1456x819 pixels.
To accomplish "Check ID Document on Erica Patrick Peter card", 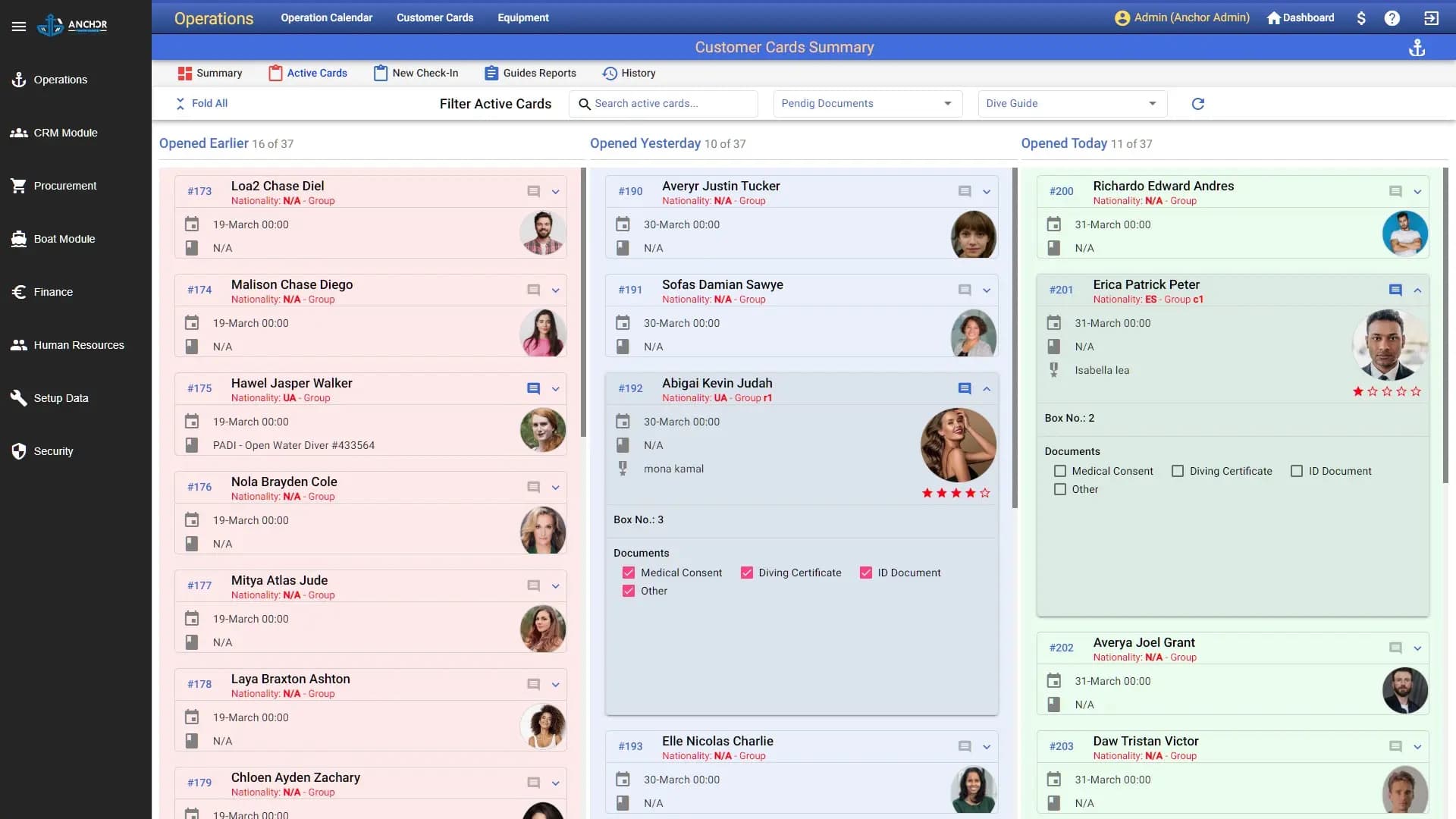I will point(1297,472).
